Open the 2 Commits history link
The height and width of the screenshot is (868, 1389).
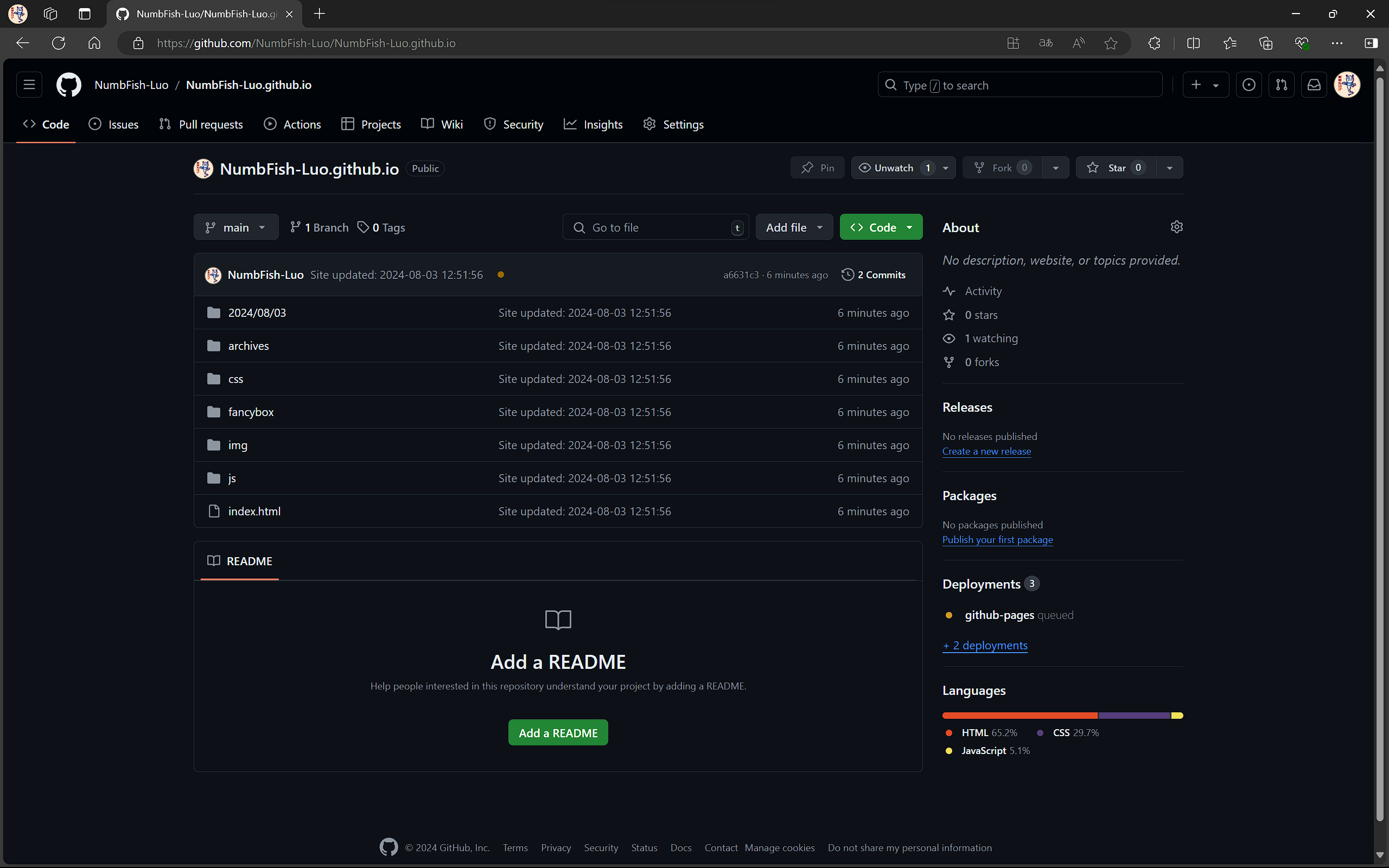(874, 275)
